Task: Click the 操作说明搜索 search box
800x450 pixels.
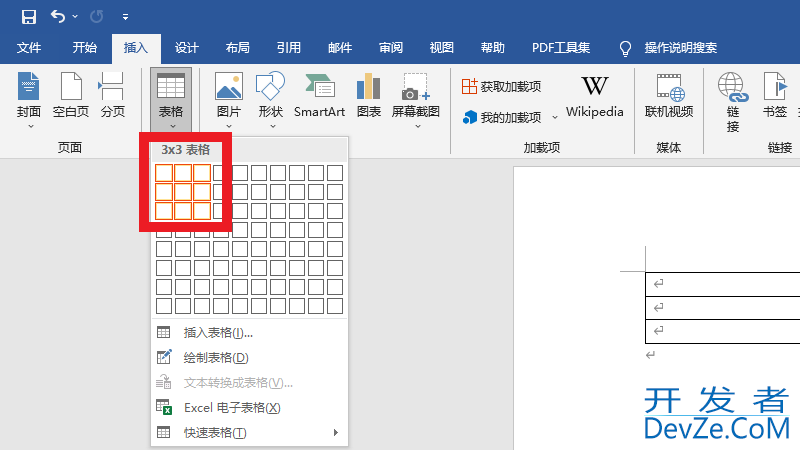Action: pos(681,48)
